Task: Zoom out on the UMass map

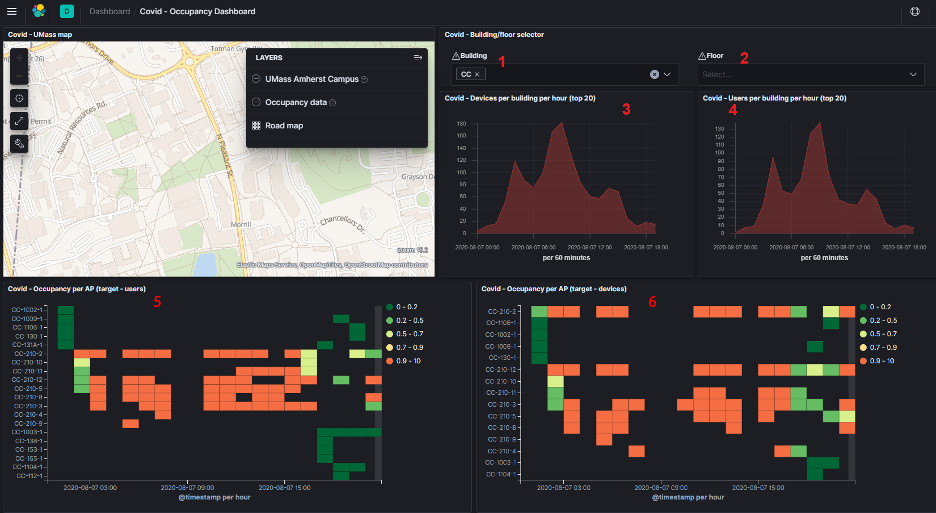Action: (20, 76)
